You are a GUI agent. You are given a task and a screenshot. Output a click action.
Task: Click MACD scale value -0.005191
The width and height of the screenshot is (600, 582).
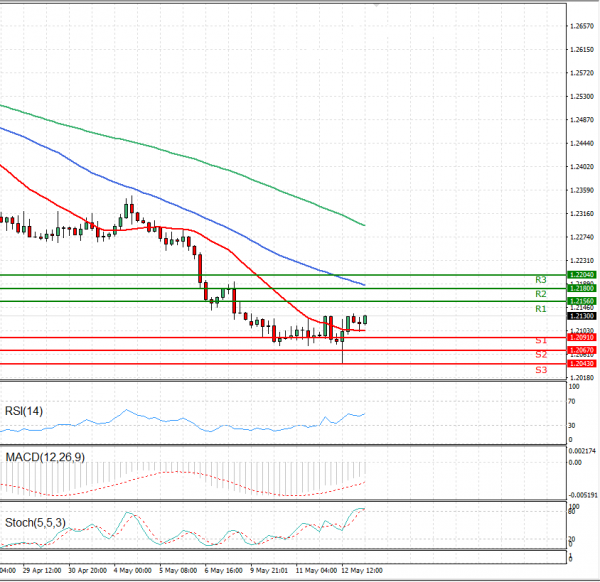click(583, 496)
